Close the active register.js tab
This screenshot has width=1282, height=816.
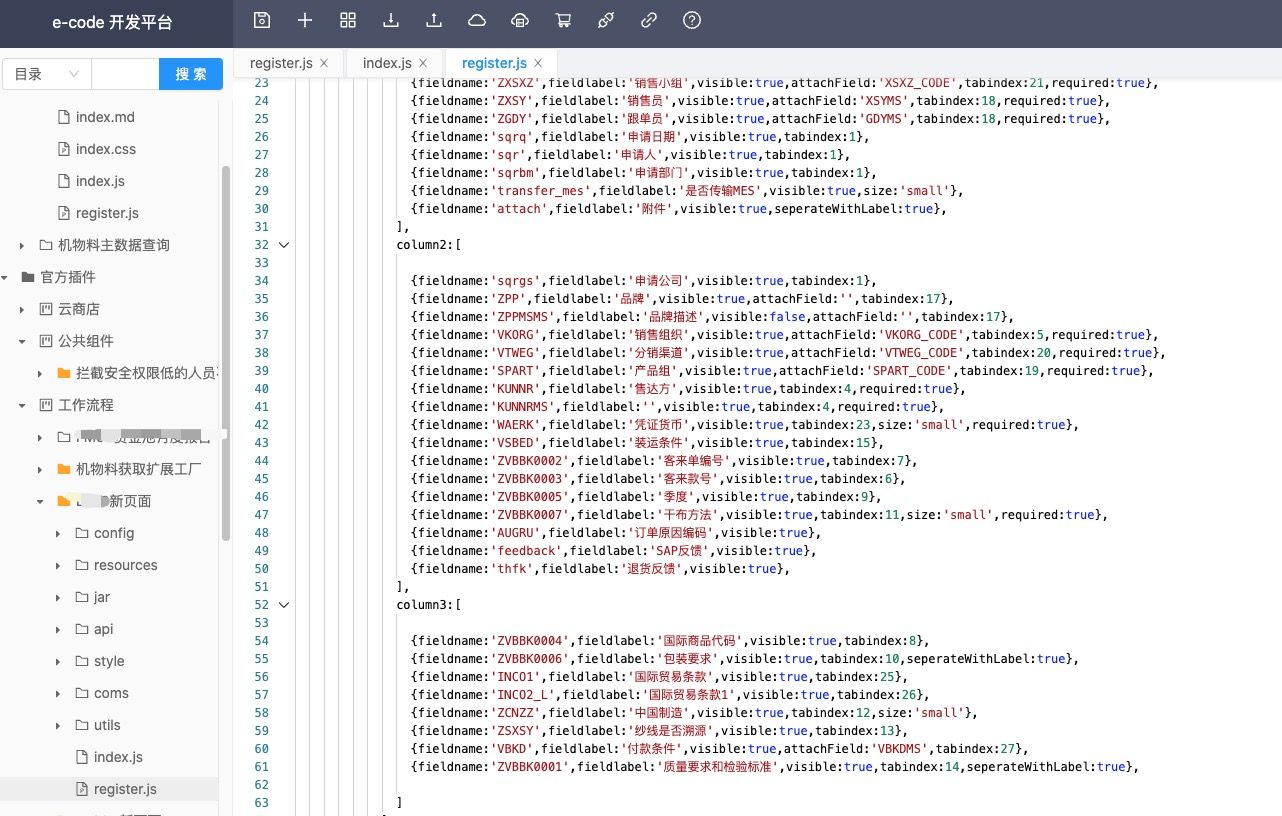click(537, 62)
